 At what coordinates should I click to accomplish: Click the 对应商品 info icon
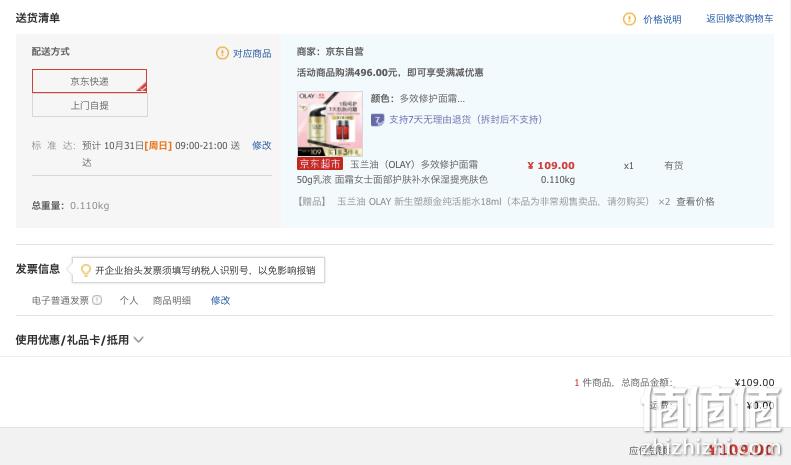pyautogui.click(x=222, y=53)
